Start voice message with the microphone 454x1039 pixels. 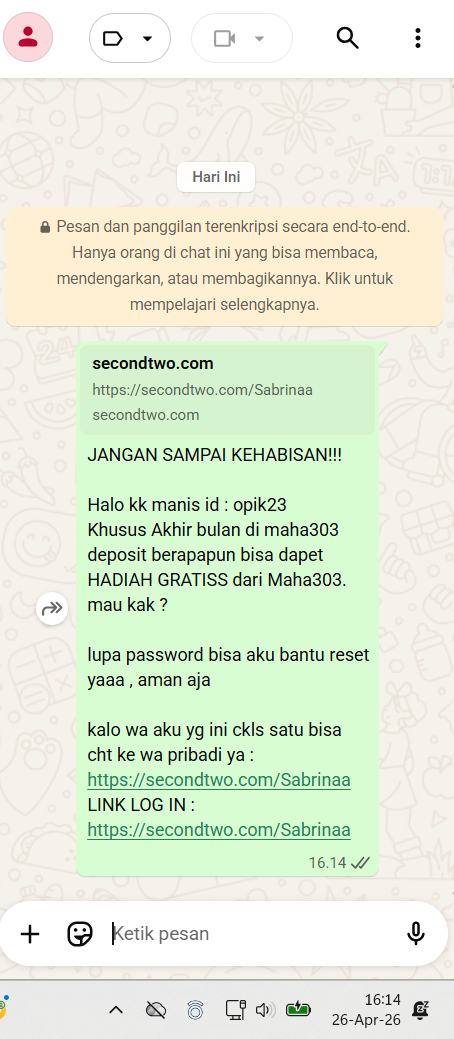point(416,934)
